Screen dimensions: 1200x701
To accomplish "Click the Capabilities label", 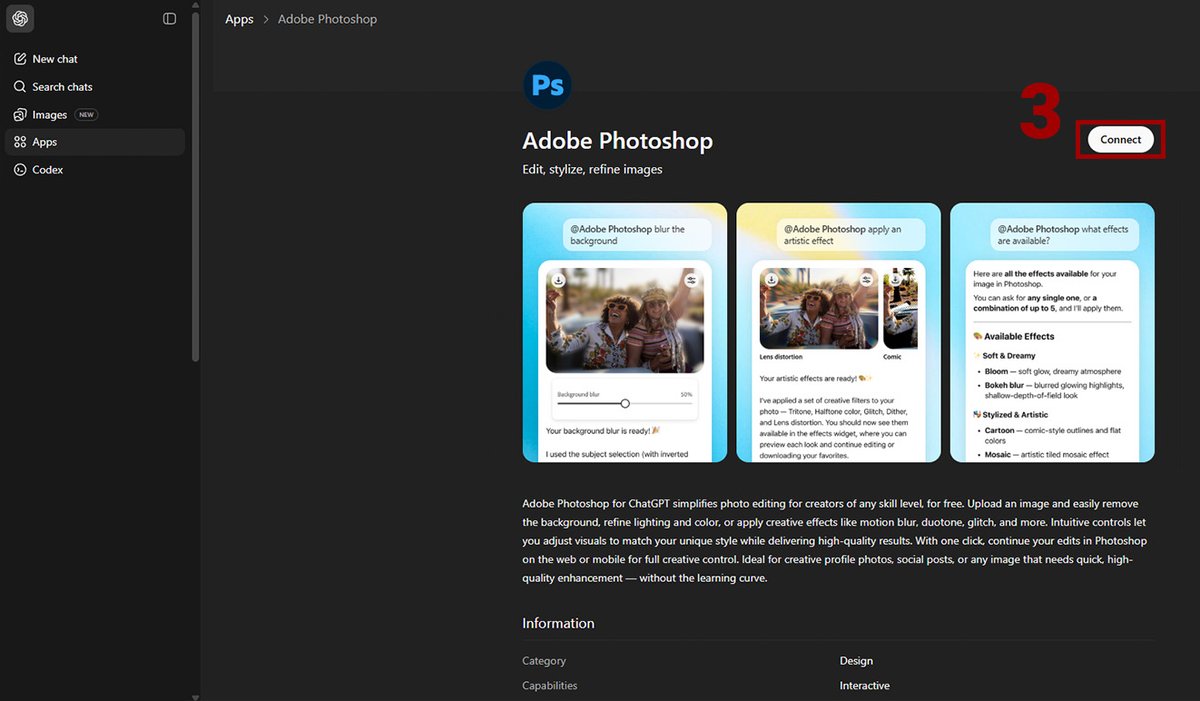I will [x=550, y=686].
